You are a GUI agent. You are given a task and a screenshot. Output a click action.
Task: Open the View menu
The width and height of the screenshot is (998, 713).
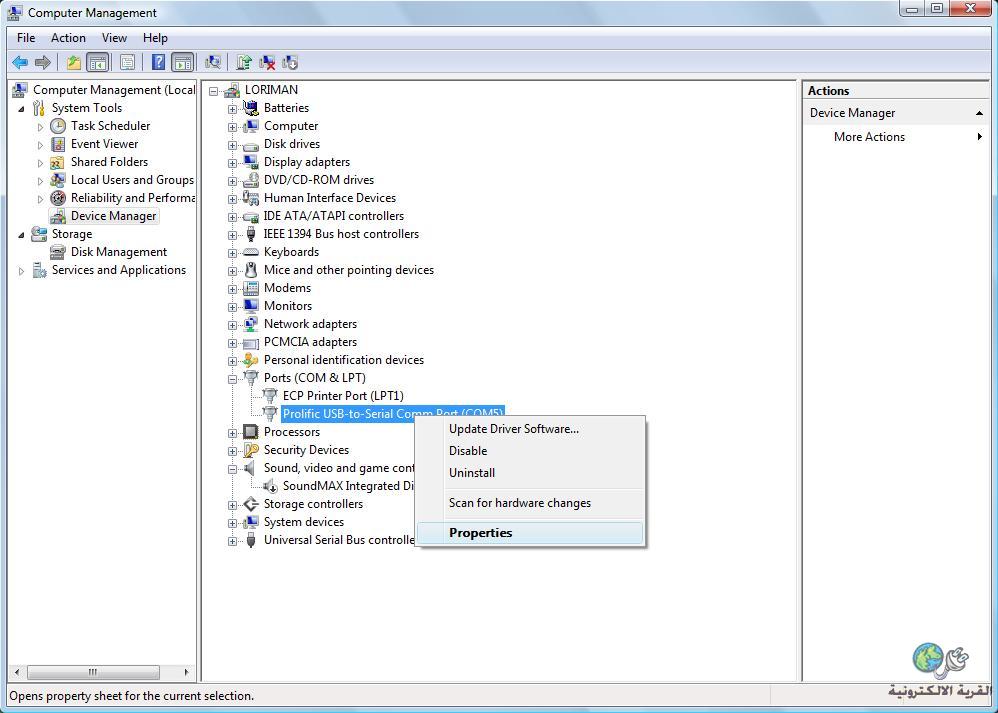[114, 38]
